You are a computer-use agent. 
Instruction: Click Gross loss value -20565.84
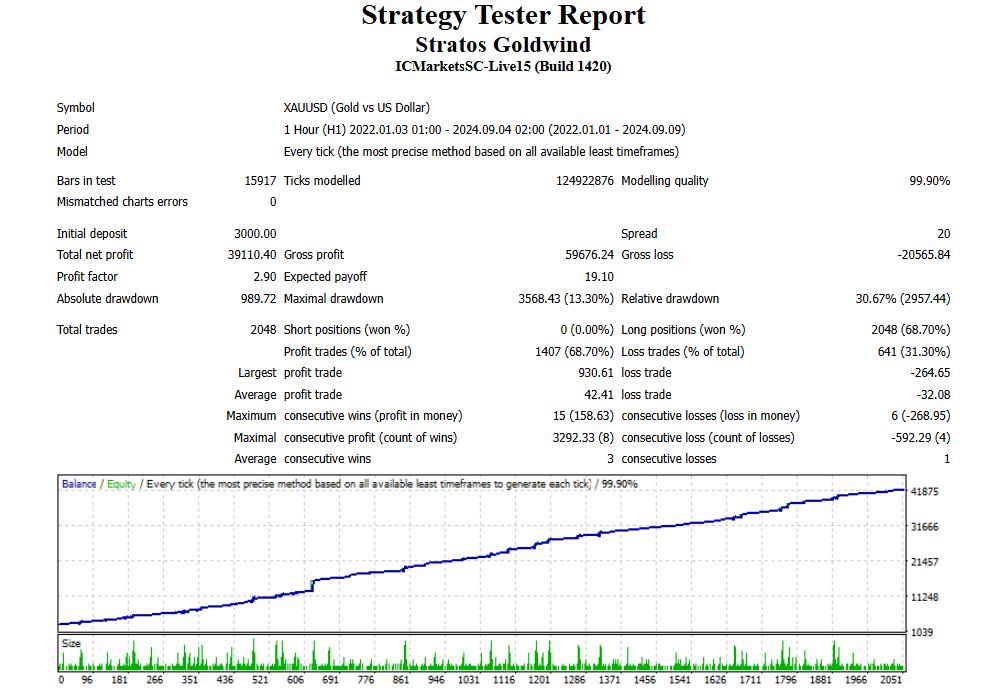[923, 254]
